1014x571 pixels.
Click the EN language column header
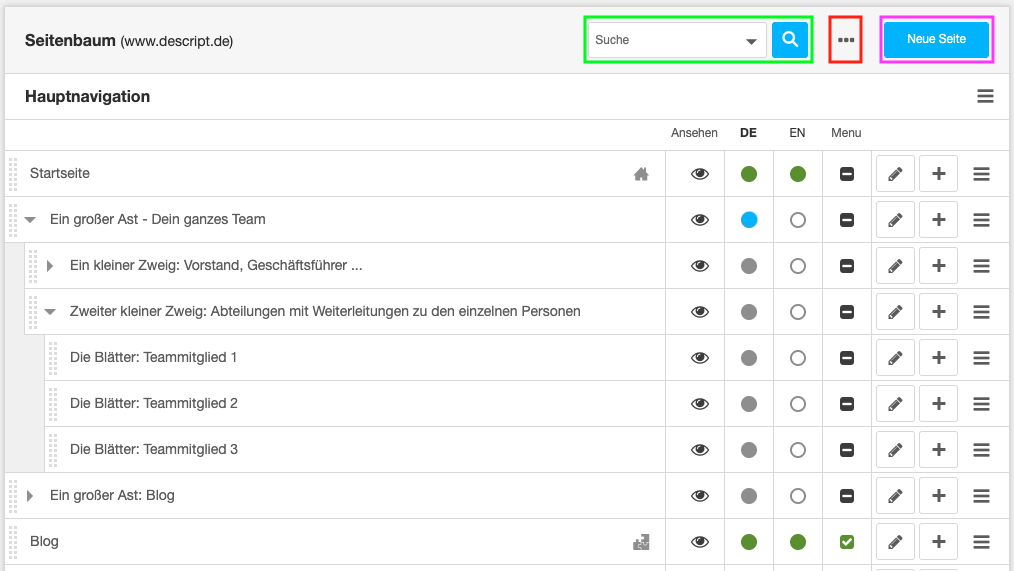(x=797, y=133)
